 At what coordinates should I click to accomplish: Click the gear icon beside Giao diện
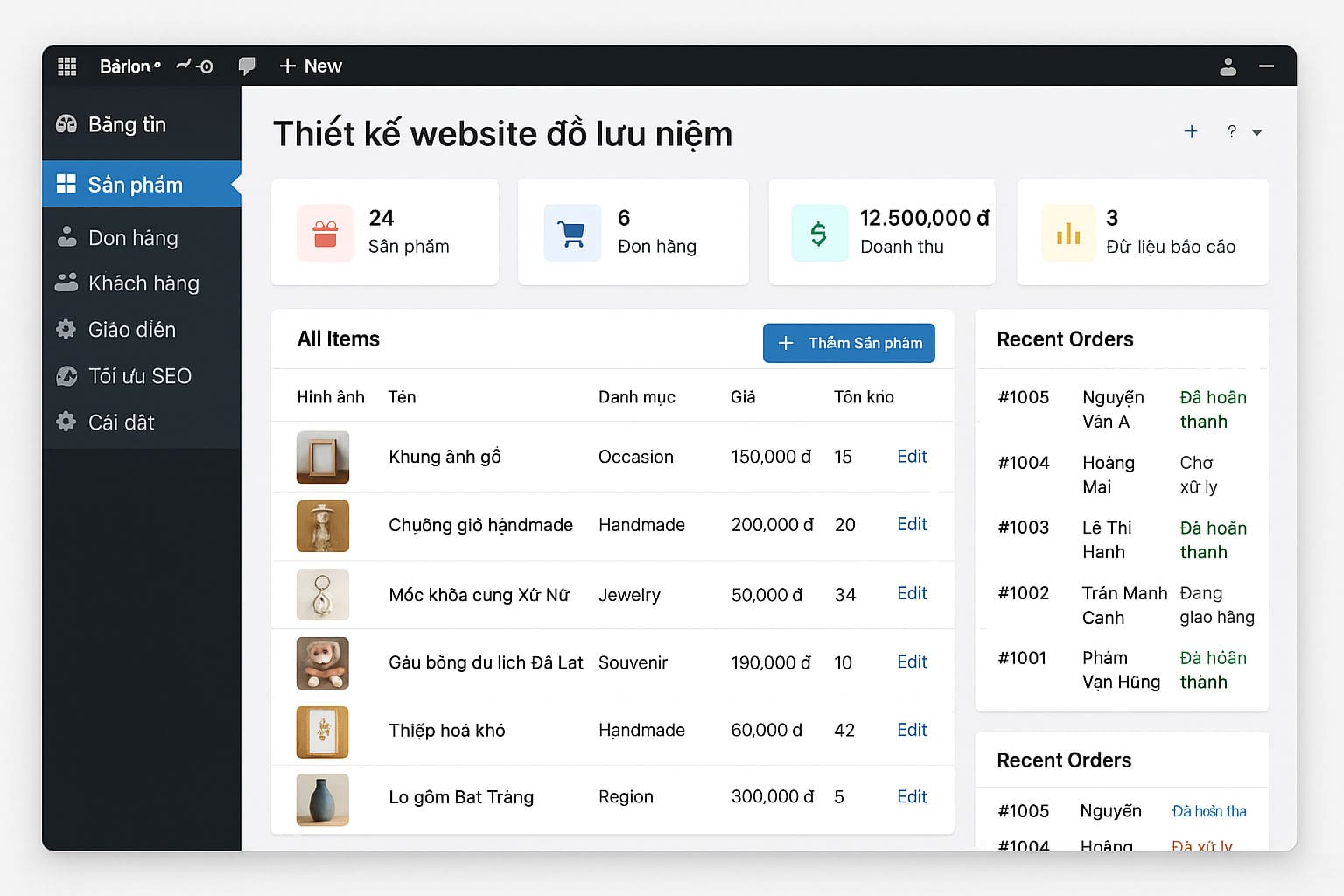pyautogui.click(x=66, y=330)
